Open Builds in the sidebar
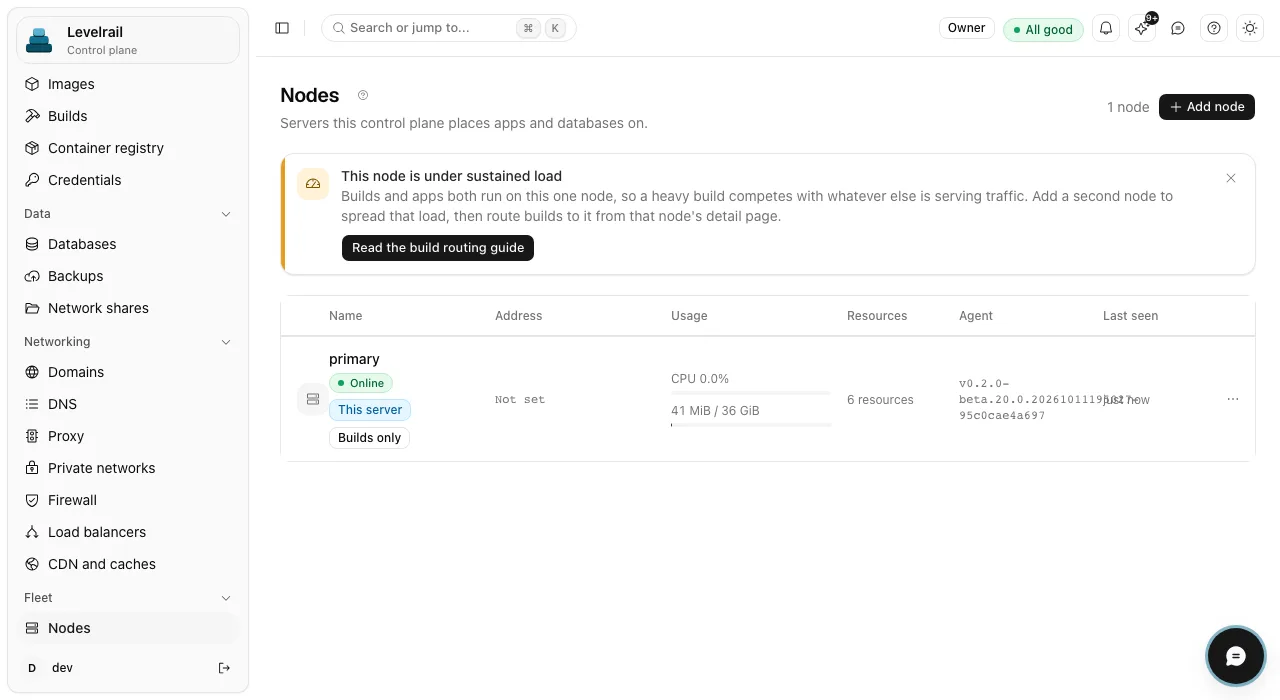Viewport: 1280px width, 700px height. [x=128, y=116]
